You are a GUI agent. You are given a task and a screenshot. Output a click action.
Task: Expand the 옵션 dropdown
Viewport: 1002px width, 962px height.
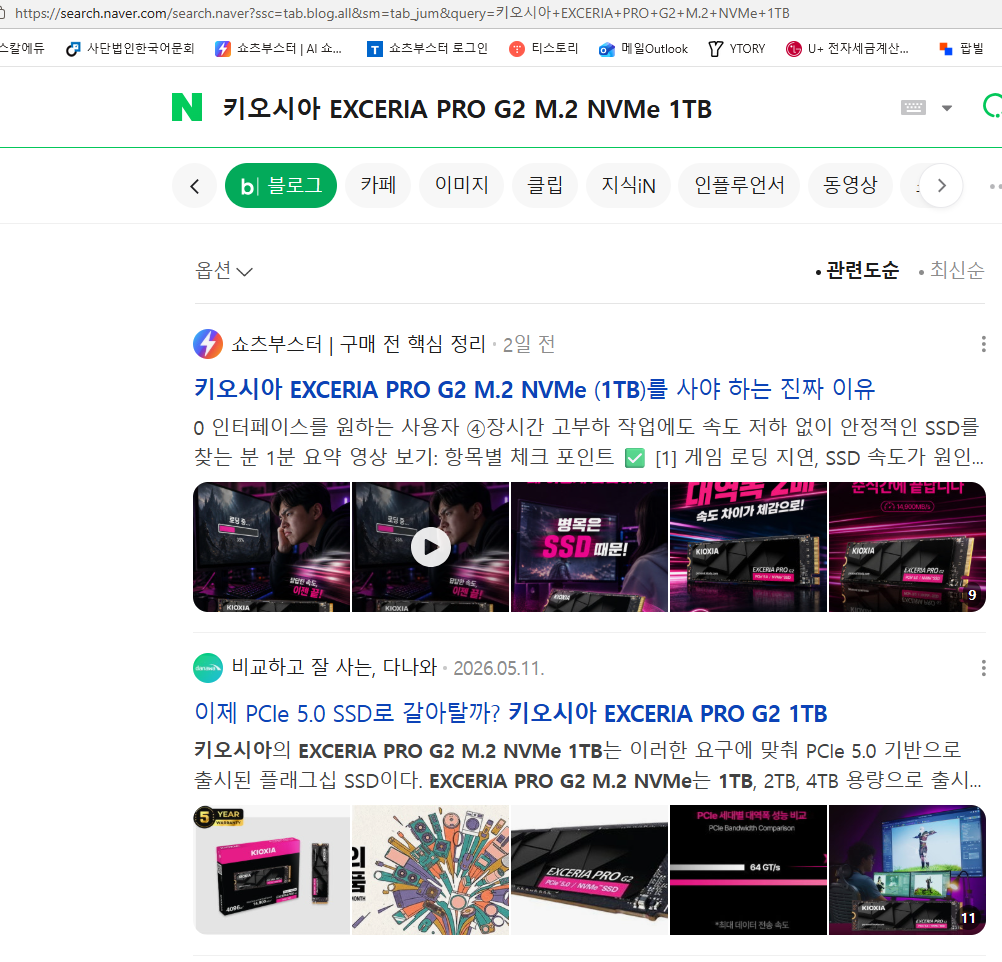coord(224,271)
